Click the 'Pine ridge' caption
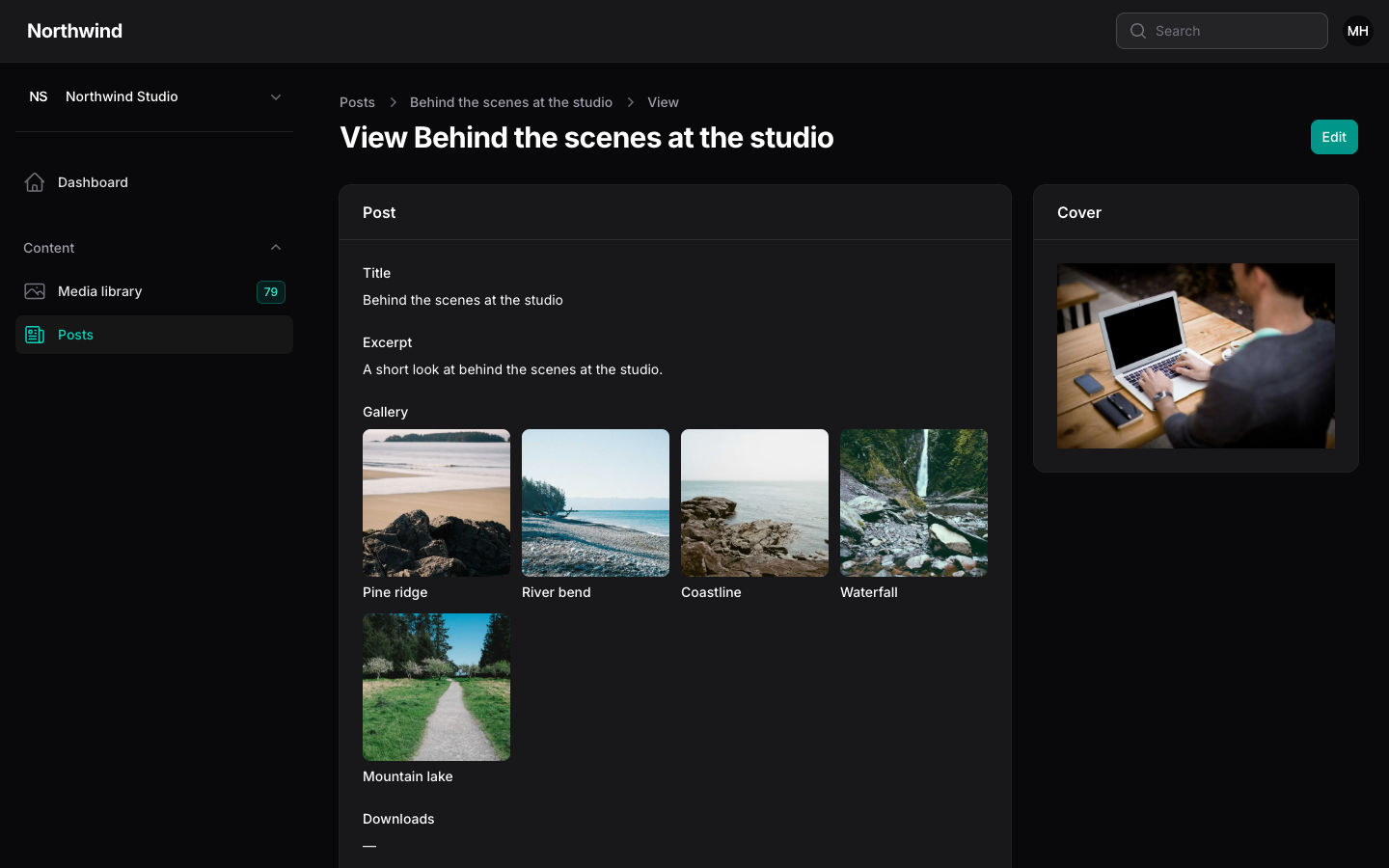 (x=395, y=592)
